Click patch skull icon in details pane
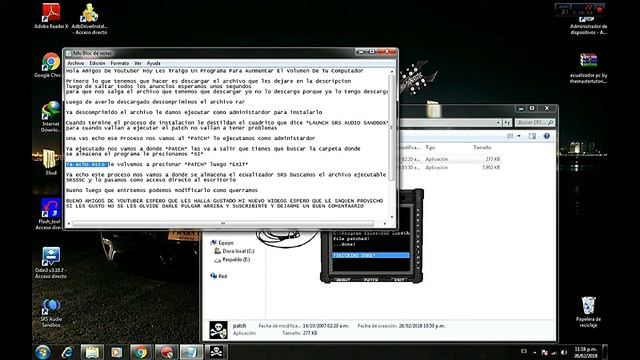This screenshot has height=360, width=640. click(x=218, y=330)
